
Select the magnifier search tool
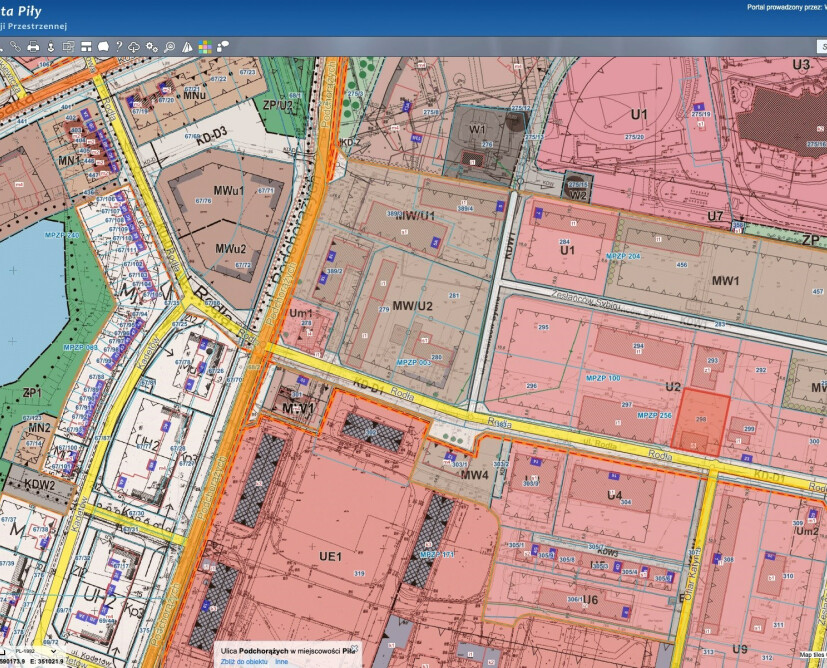[x=169, y=46]
